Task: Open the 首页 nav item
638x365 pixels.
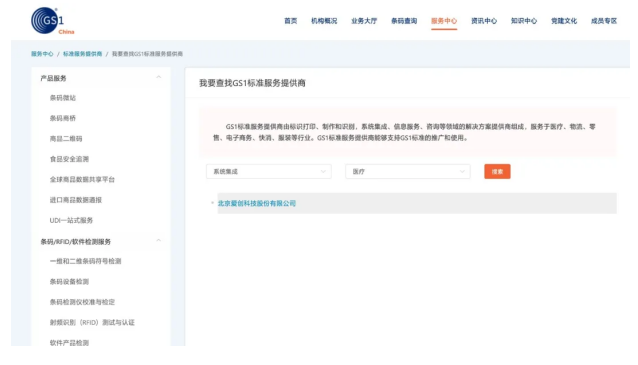Action: click(x=291, y=21)
